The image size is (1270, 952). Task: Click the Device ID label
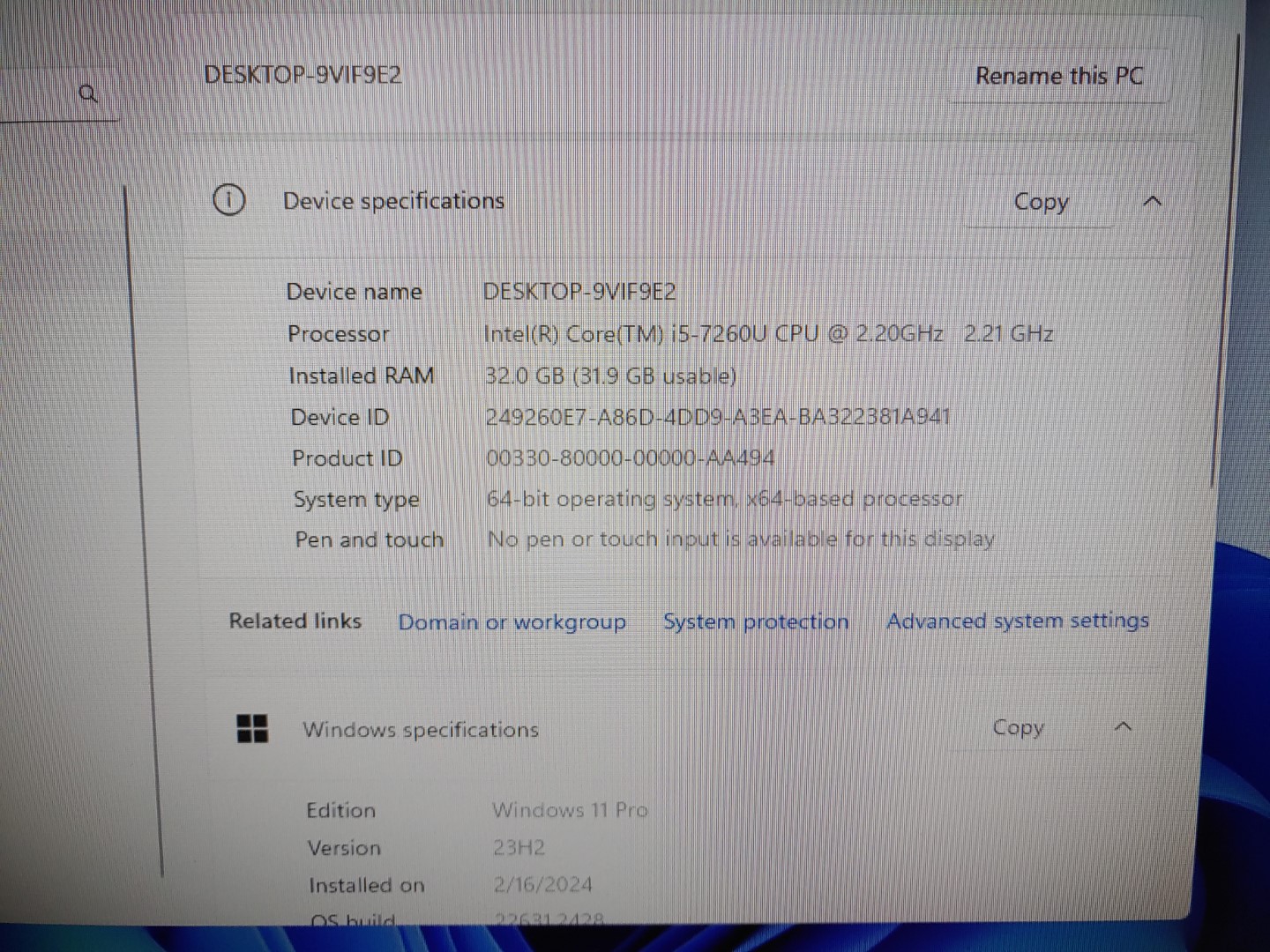(340, 418)
